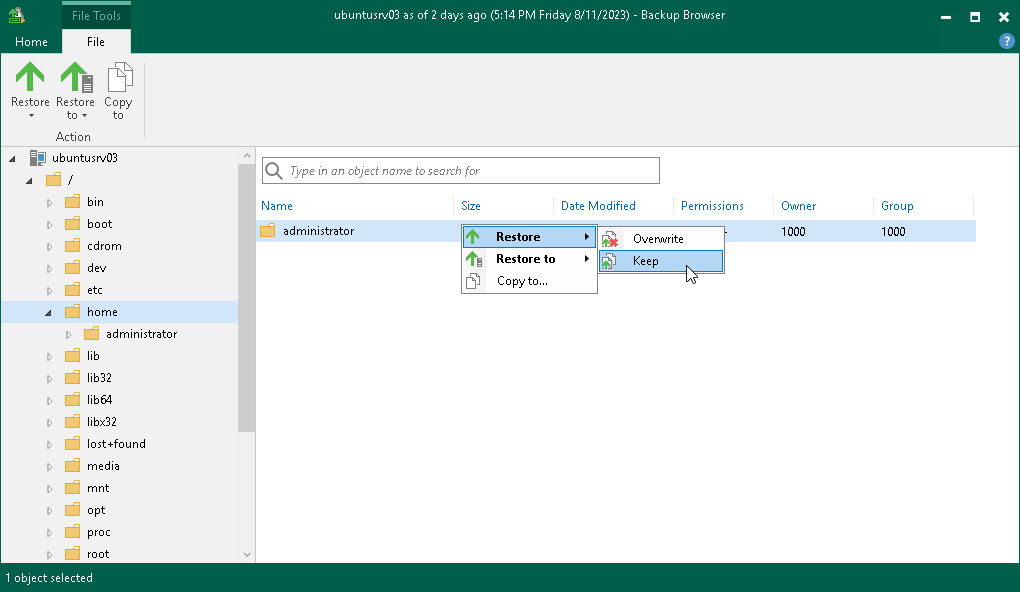The image size is (1020, 592).
Task: Click the magnifier icon in the search bar
Action: [x=274, y=170]
